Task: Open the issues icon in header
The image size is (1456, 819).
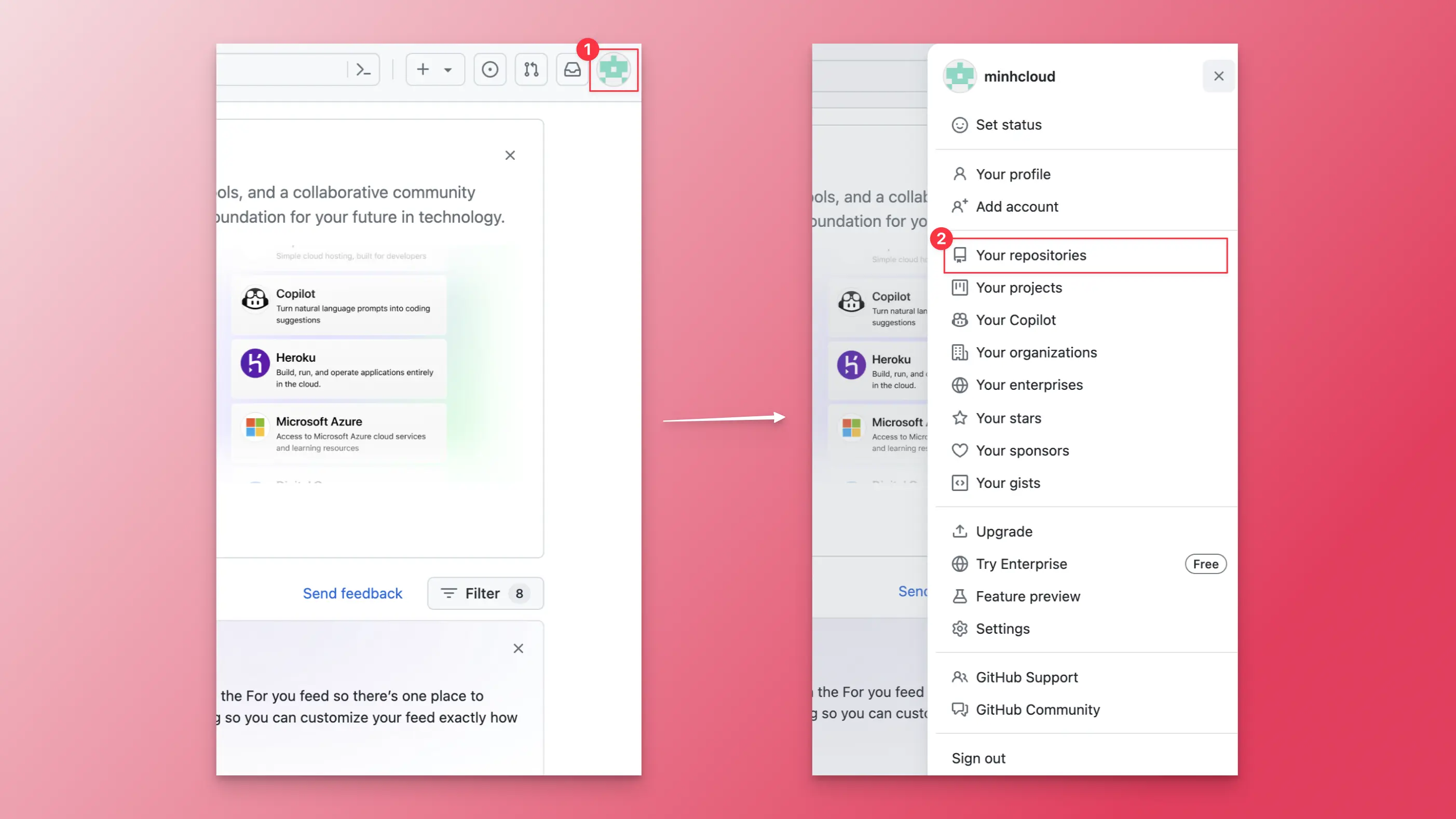Action: click(490, 70)
